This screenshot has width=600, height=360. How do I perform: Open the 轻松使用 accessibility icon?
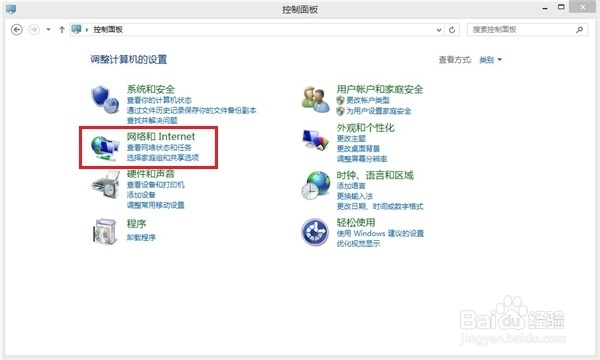tap(315, 232)
